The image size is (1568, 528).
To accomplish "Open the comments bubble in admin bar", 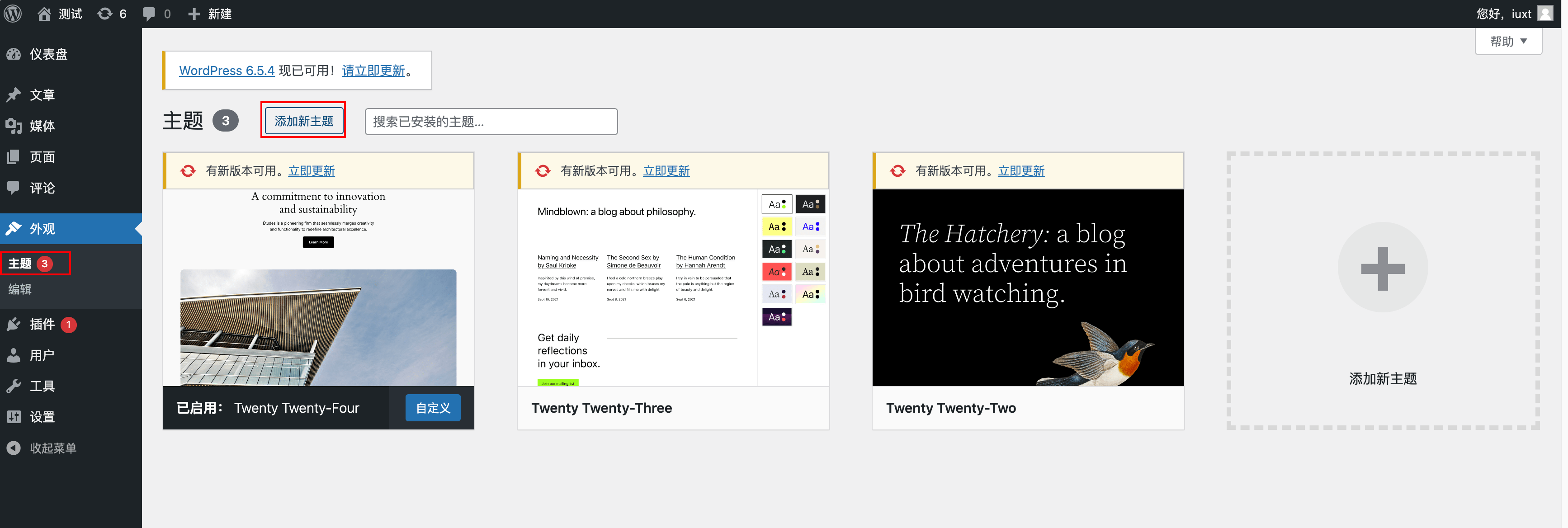I will 156,14.
